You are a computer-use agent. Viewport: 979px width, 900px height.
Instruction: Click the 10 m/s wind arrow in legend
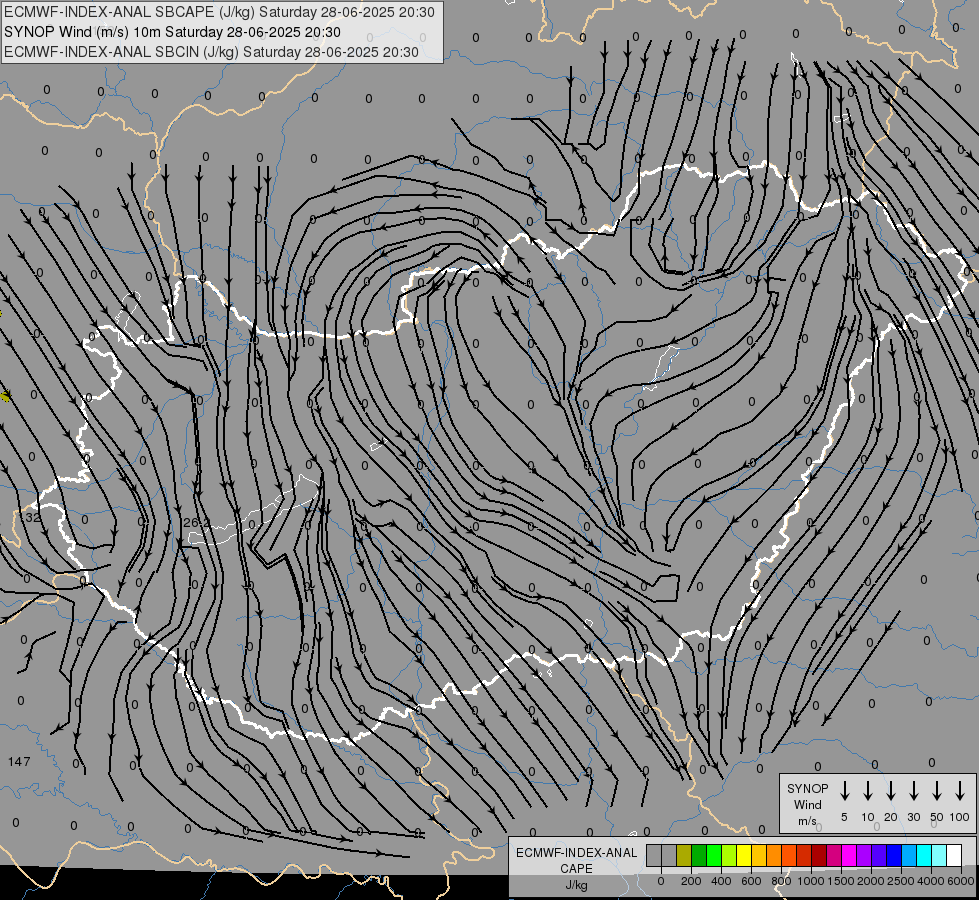click(x=867, y=791)
